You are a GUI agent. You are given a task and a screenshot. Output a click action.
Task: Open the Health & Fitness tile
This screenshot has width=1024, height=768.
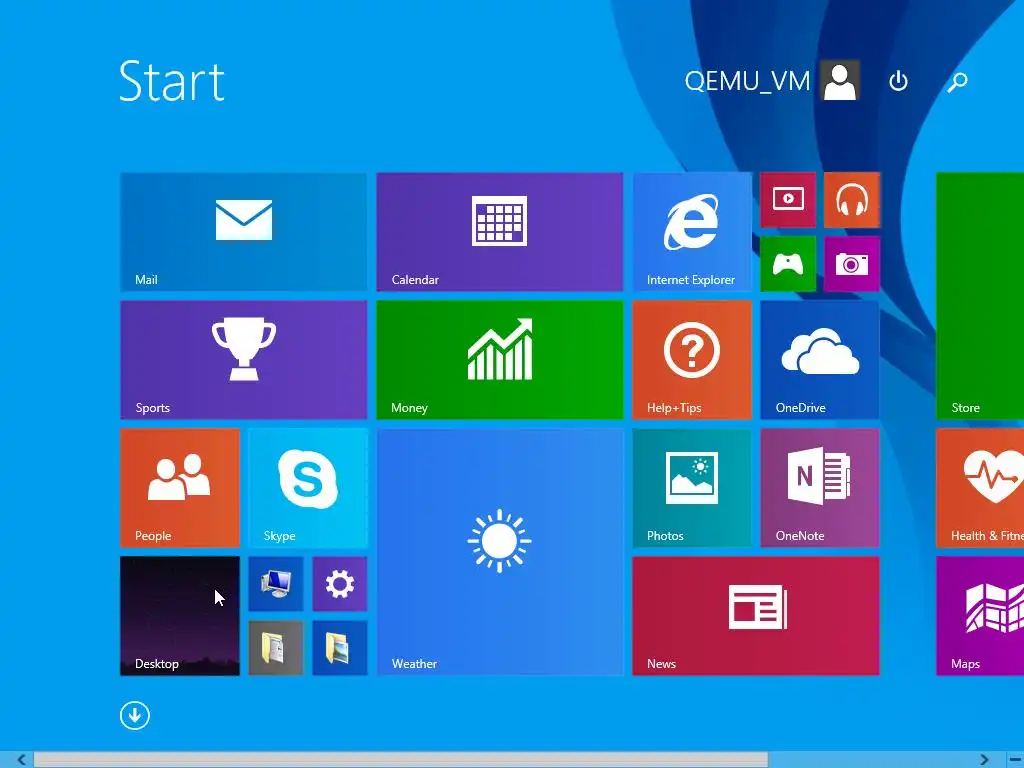coord(980,488)
